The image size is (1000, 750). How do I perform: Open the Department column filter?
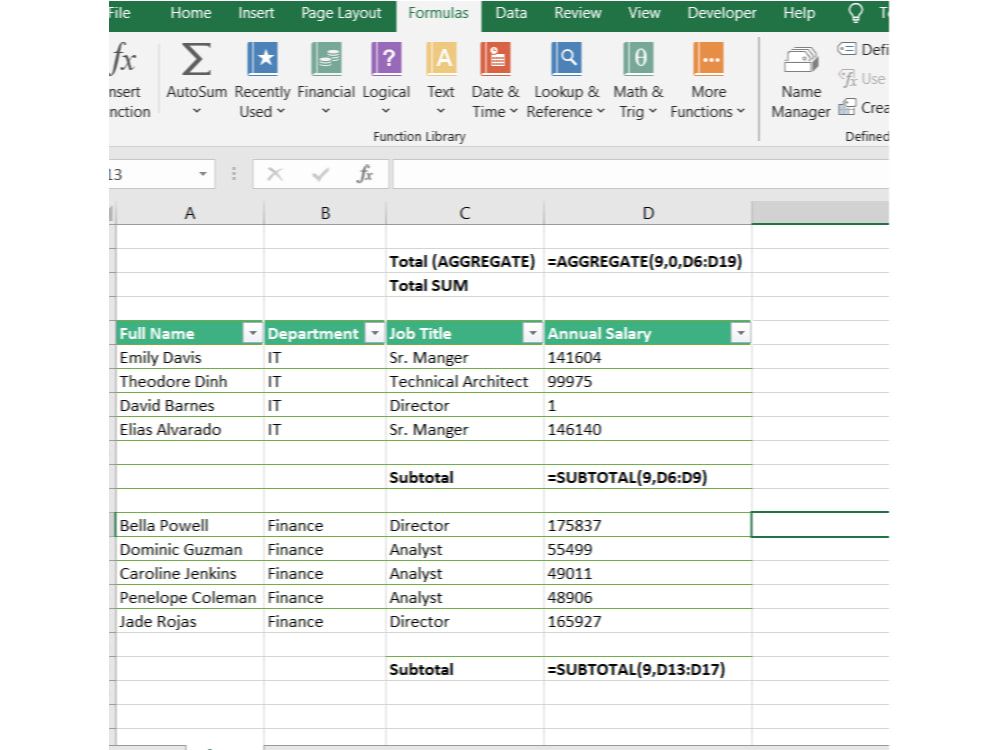[x=374, y=333]
